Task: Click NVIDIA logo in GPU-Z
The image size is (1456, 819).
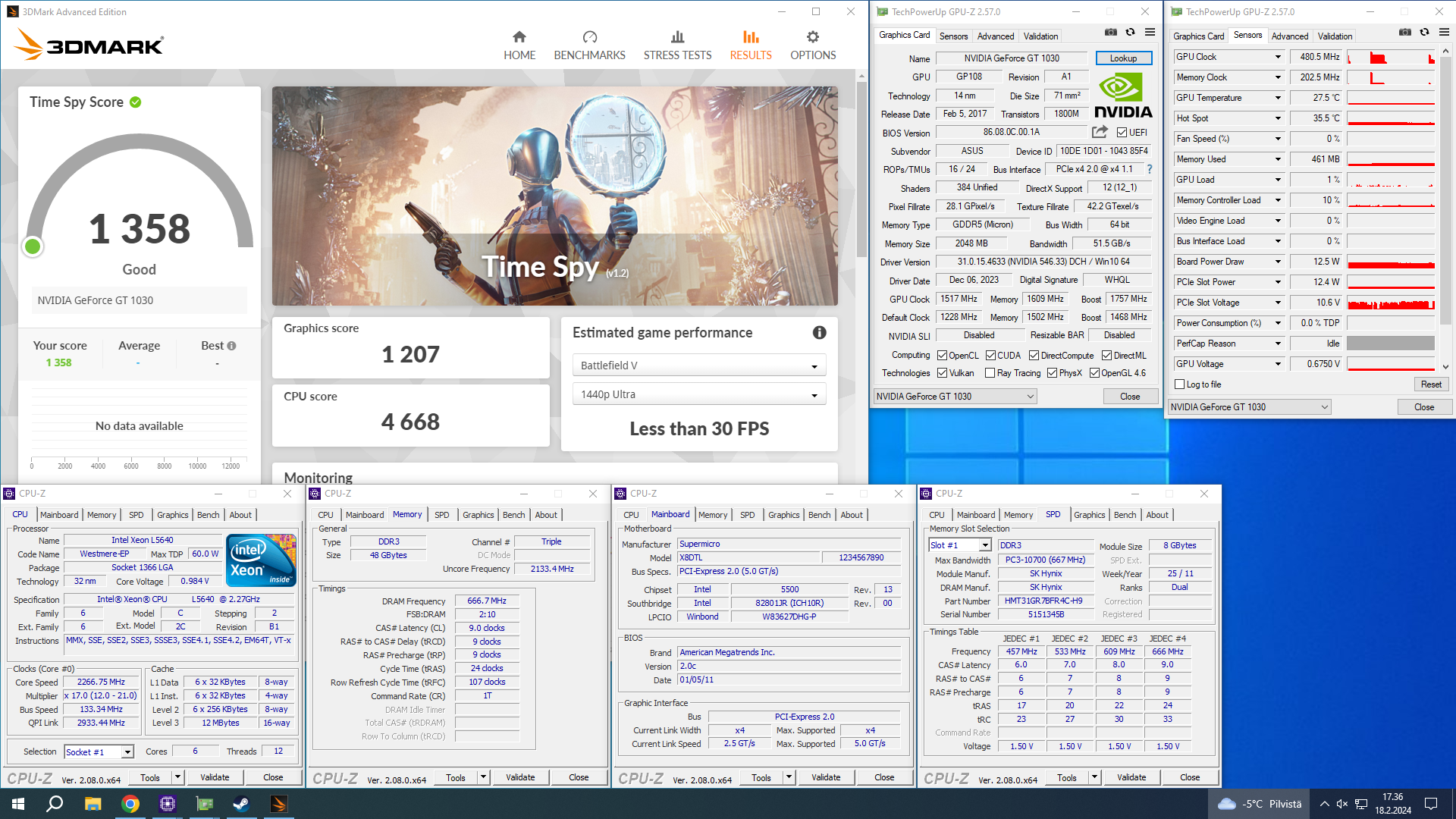Action: pyautogui.click(x=1123, y=96)
